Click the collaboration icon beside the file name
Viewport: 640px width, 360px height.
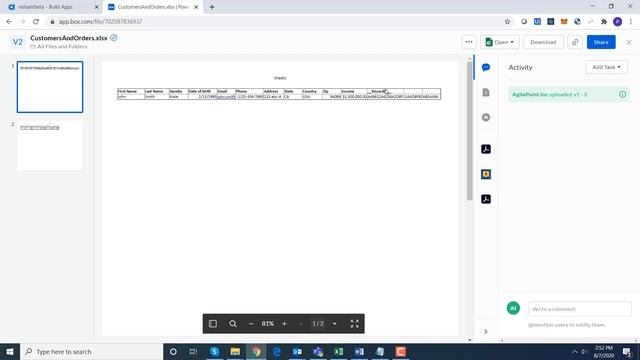114,38
